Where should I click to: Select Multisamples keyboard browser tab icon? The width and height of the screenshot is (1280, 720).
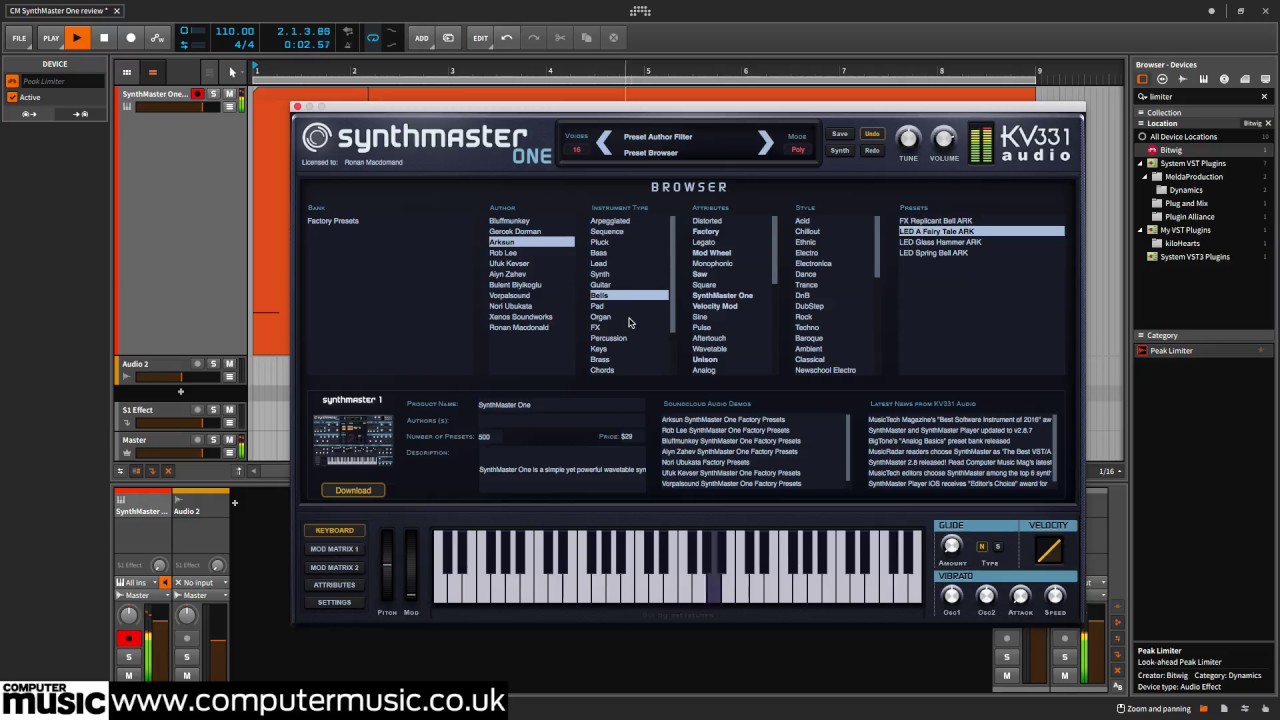coord(1203,79)
